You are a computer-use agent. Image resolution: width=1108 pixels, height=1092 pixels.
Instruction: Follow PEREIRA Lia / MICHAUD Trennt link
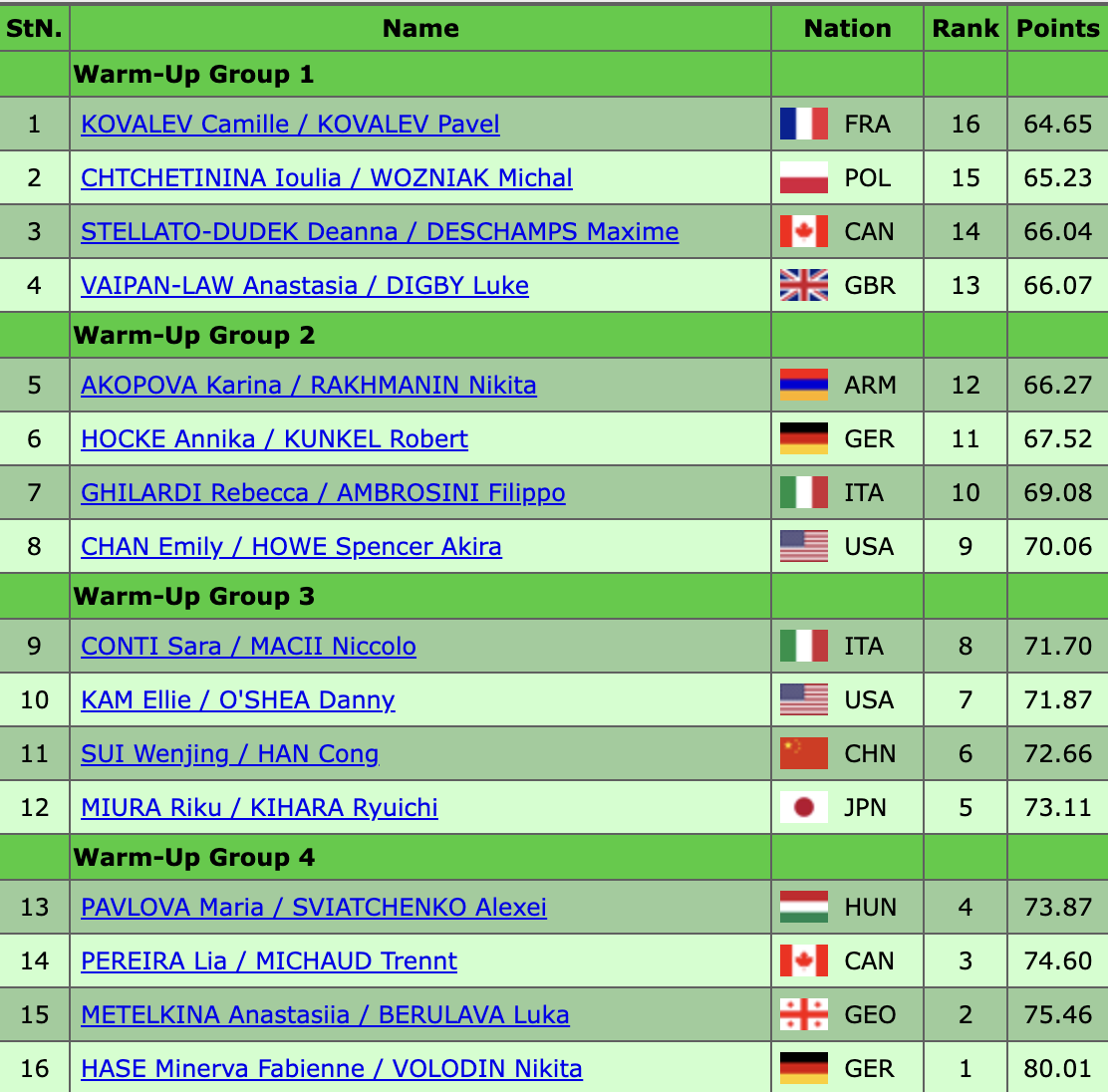pyautogui.click(x=269, y=961)
